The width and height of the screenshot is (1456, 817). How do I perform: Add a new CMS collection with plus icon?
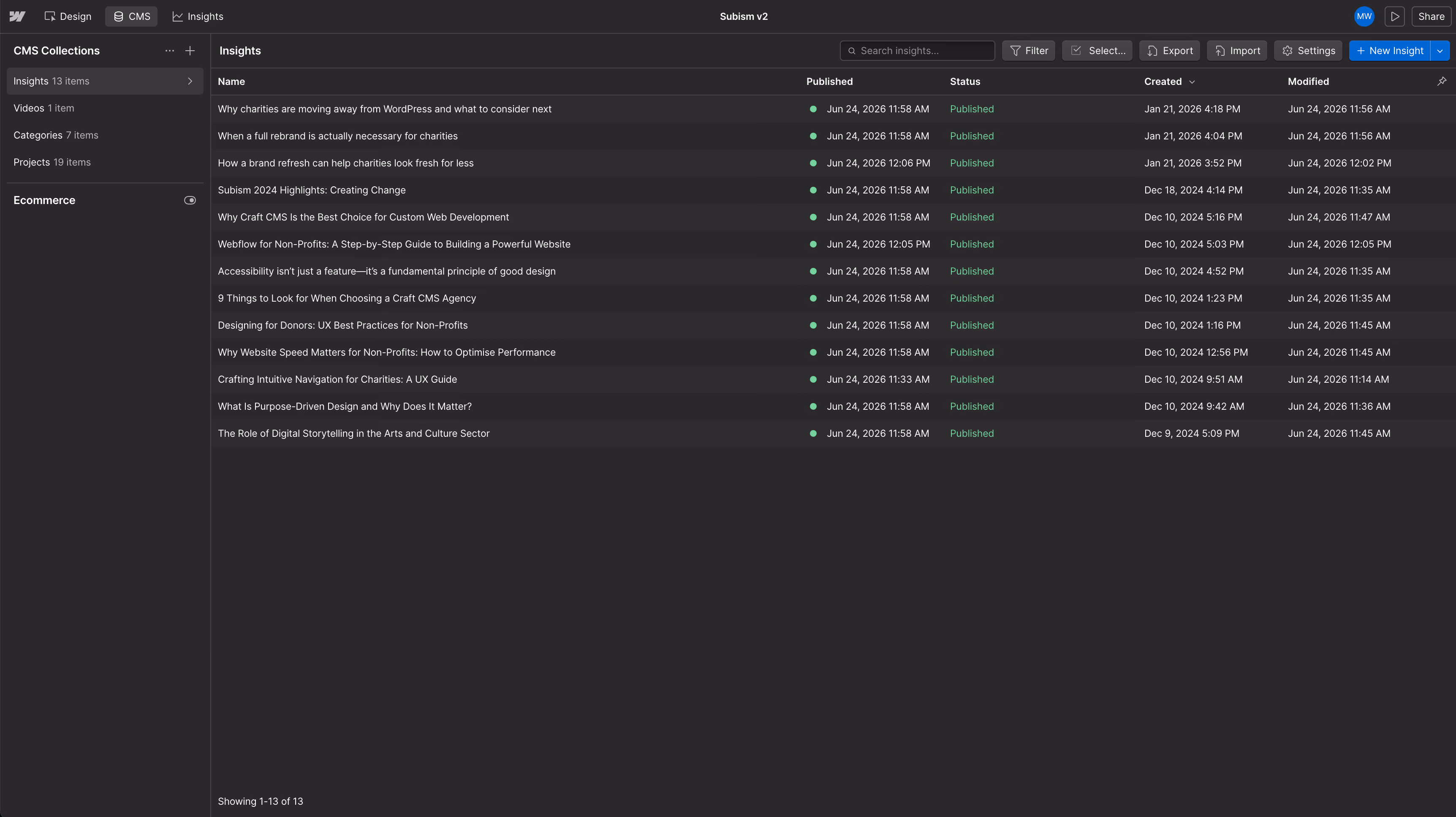pyautogui.click(x=190, y=51)
